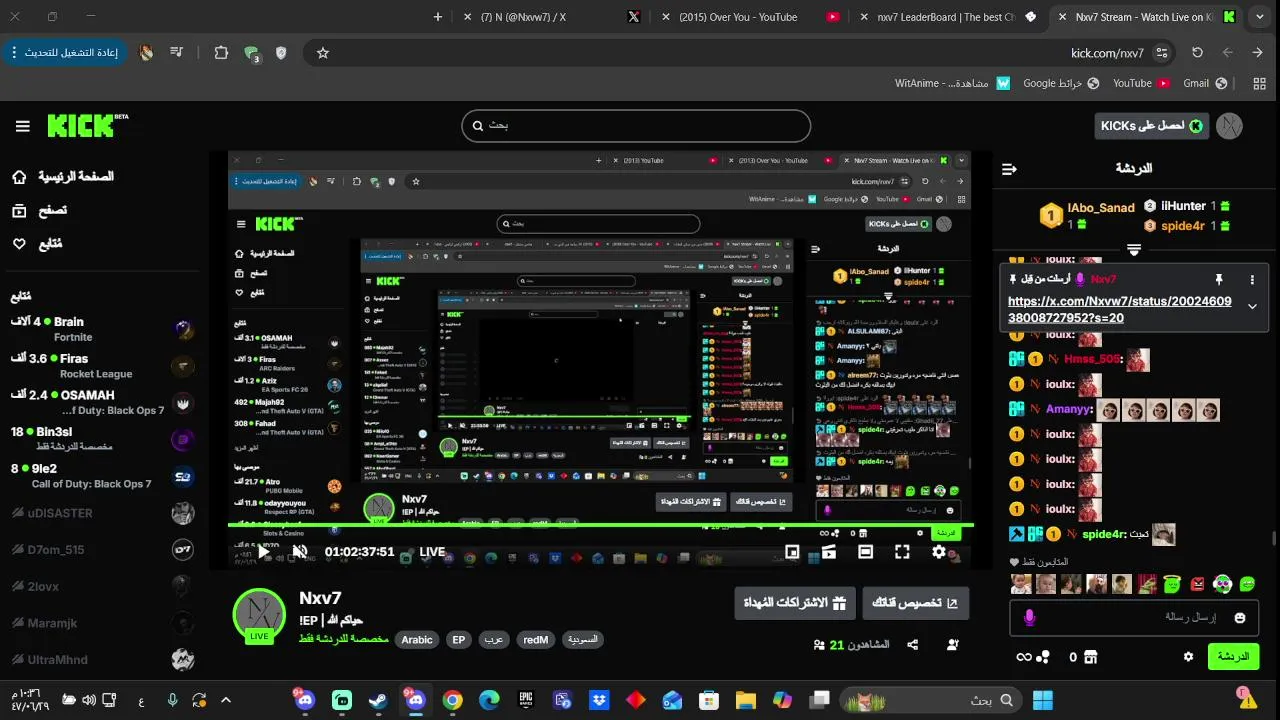Expand the pinned message with chevron
1280x720 pixels.
(x=1252, y=307)
